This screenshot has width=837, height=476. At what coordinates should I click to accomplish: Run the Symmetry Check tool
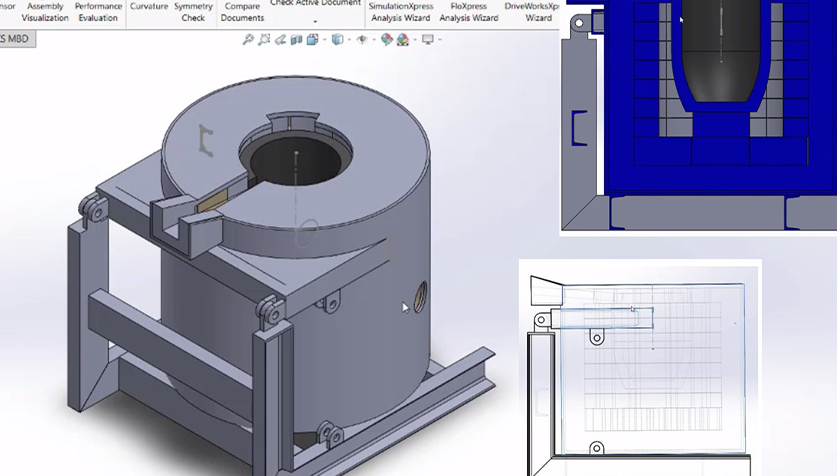coord(193,12)
